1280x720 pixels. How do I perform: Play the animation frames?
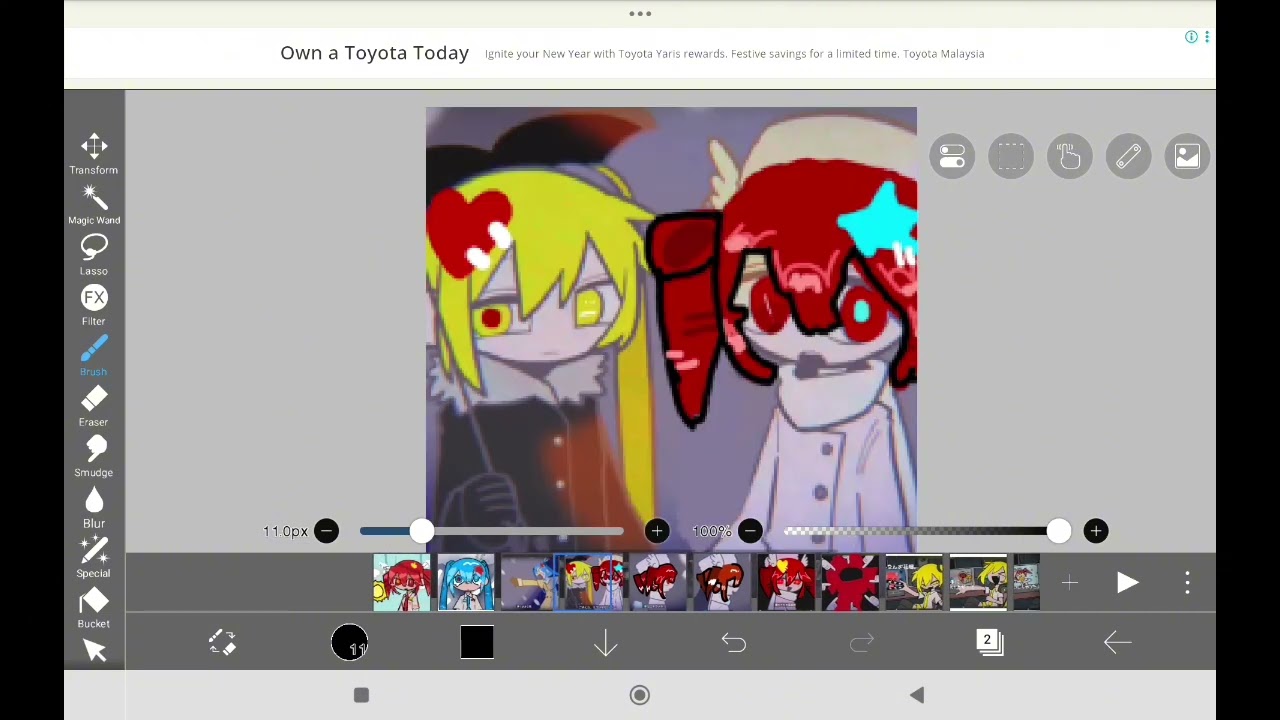(x=1127, y=583)
